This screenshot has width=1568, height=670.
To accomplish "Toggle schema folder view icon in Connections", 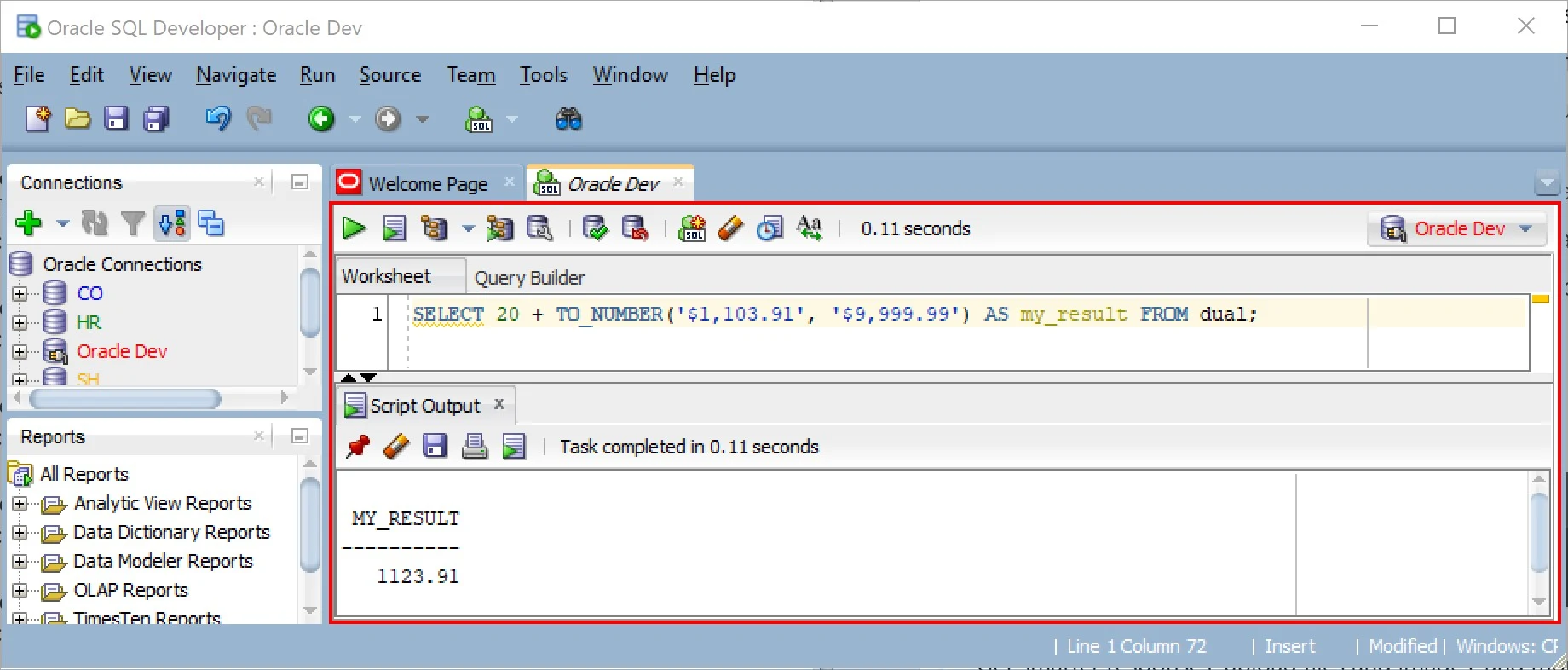I will tap(173, 223).
